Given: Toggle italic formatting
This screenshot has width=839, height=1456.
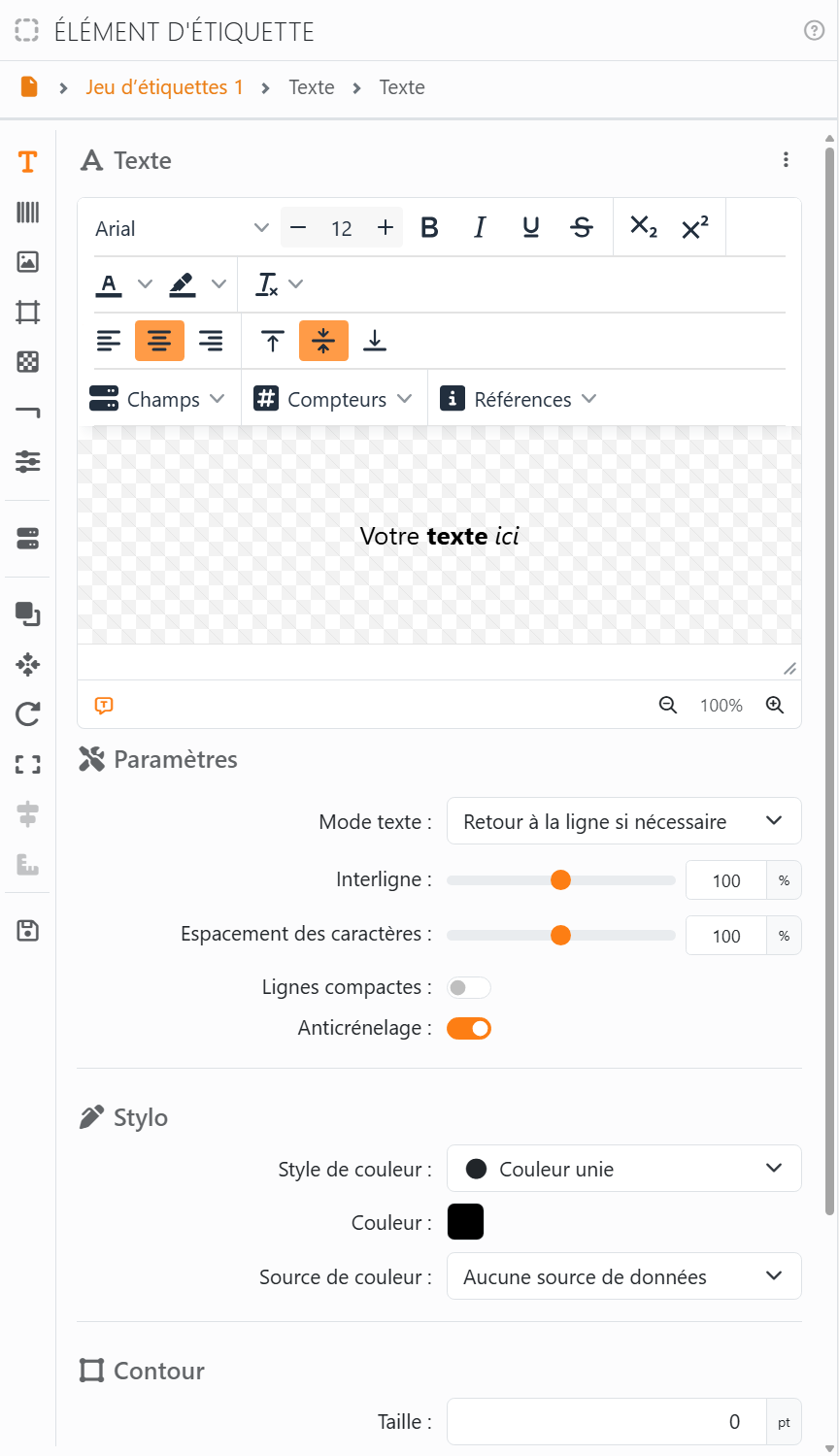Looking at the screenshot, I should (x=480, y=228).
